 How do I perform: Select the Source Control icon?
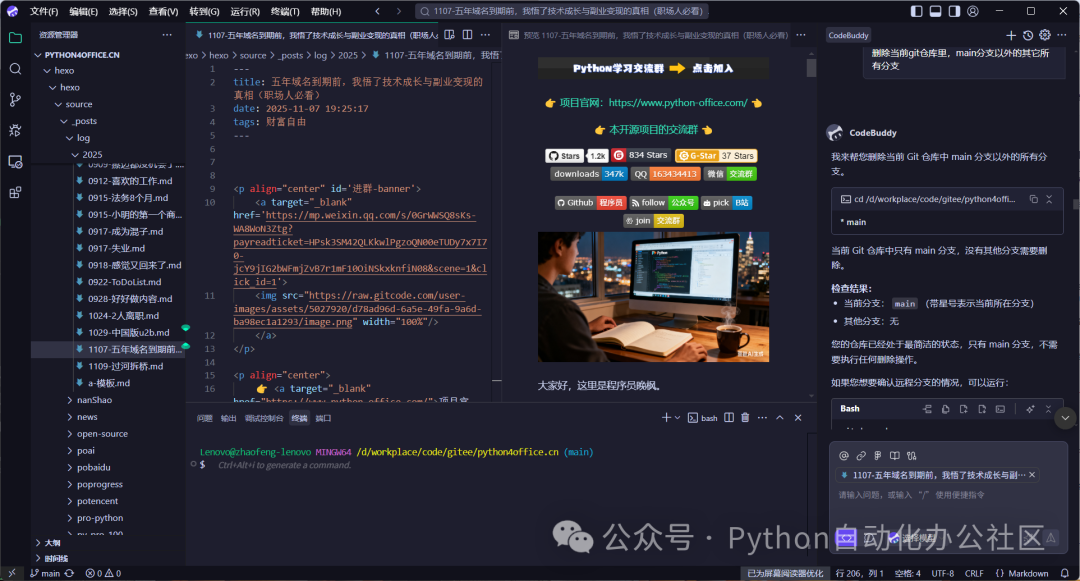[14, 100]
